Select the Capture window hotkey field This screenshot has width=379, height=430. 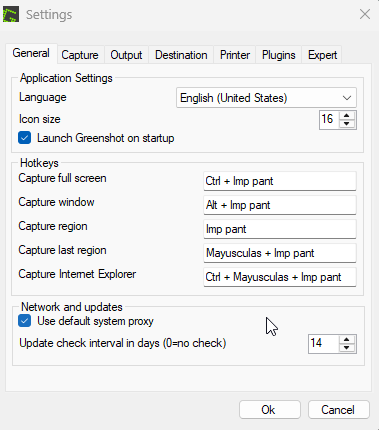280,205
